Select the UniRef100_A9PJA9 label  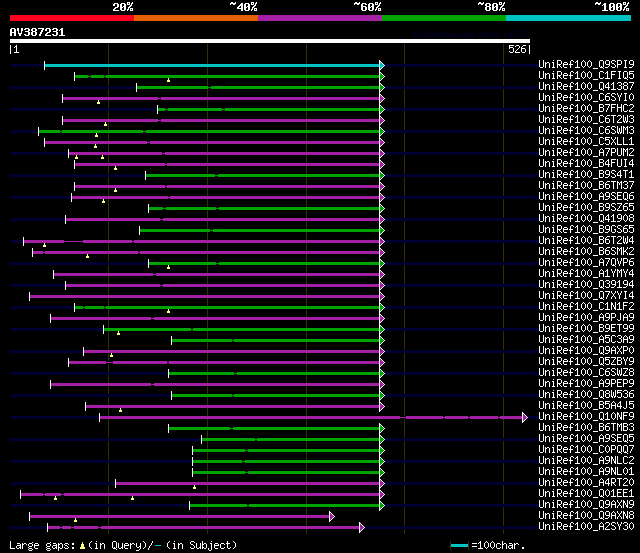586,318
